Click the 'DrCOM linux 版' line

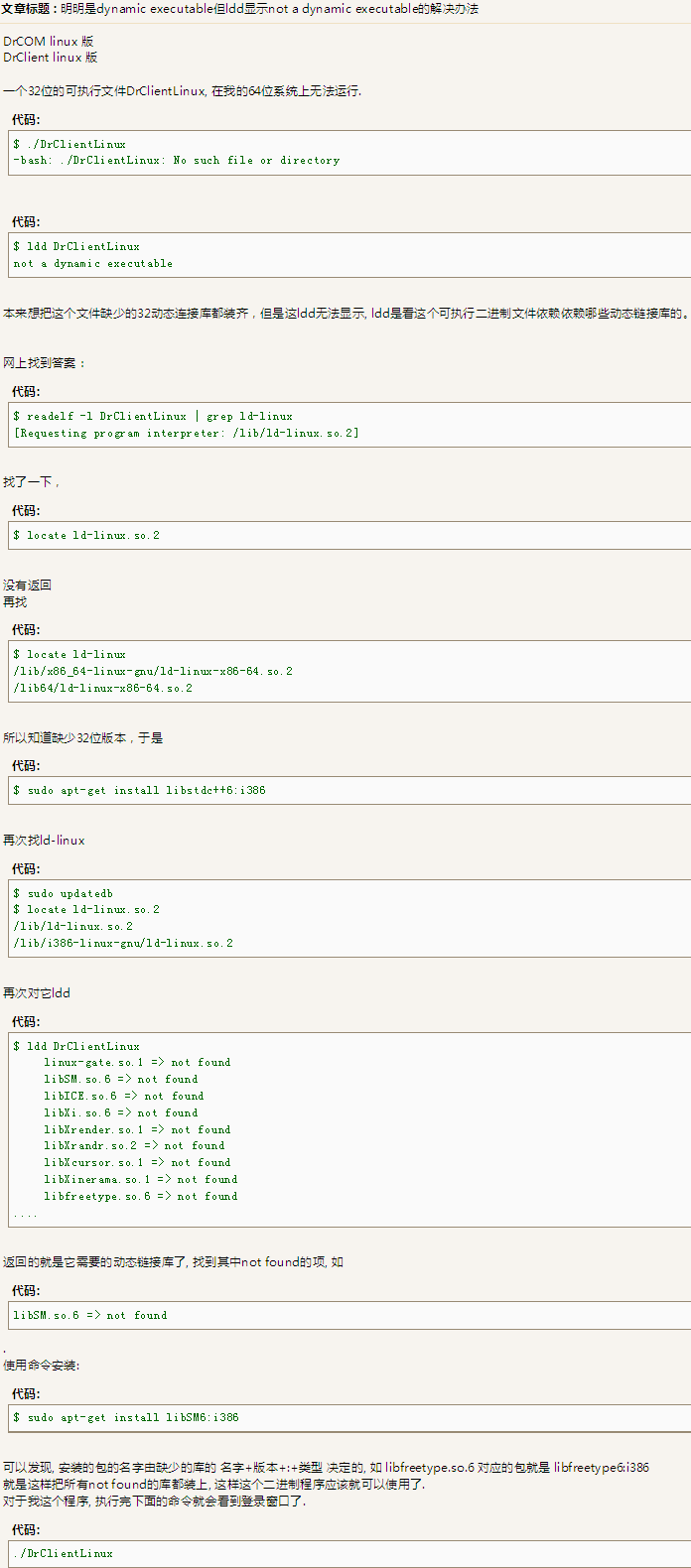pos(49,42)
